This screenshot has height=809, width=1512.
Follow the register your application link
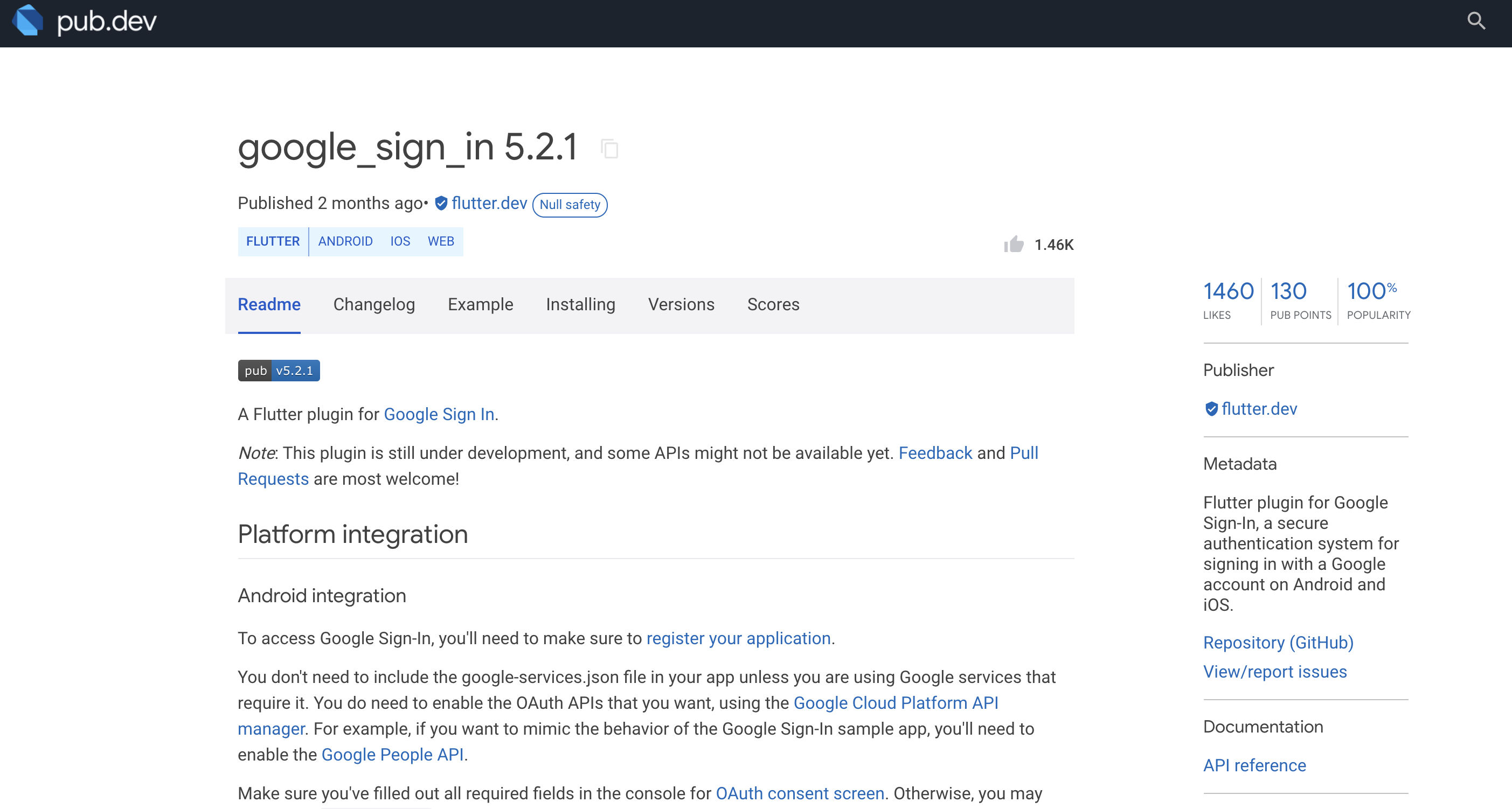click(x=738, y=638)
